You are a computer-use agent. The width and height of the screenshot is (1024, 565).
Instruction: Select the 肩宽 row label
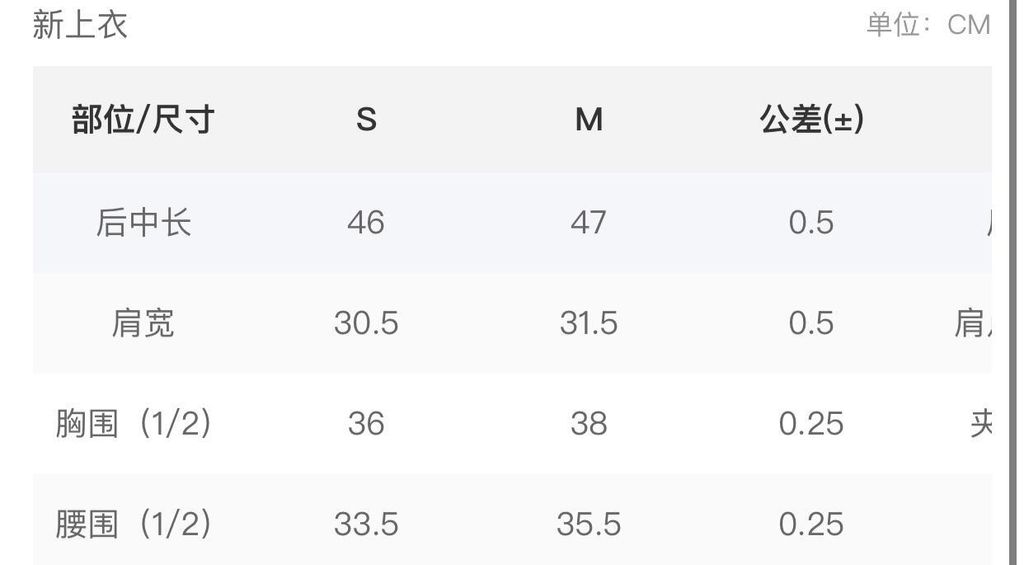(x=143, y=323)
